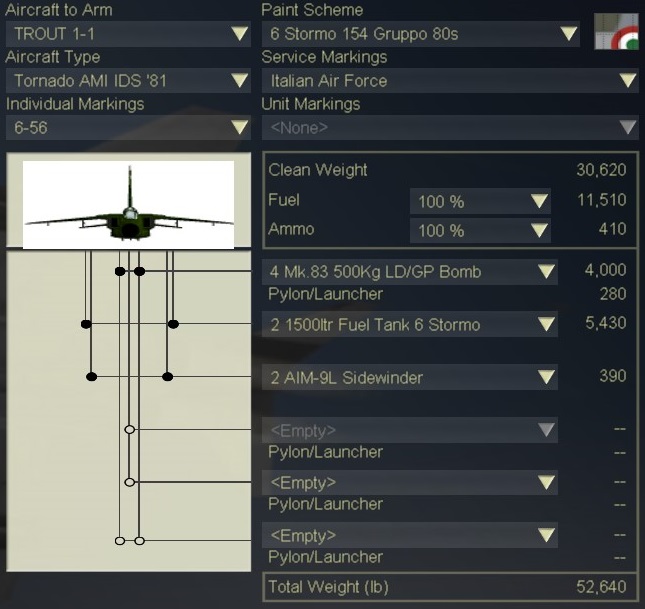Click the Clean Weight label

(x=318, y=170)
